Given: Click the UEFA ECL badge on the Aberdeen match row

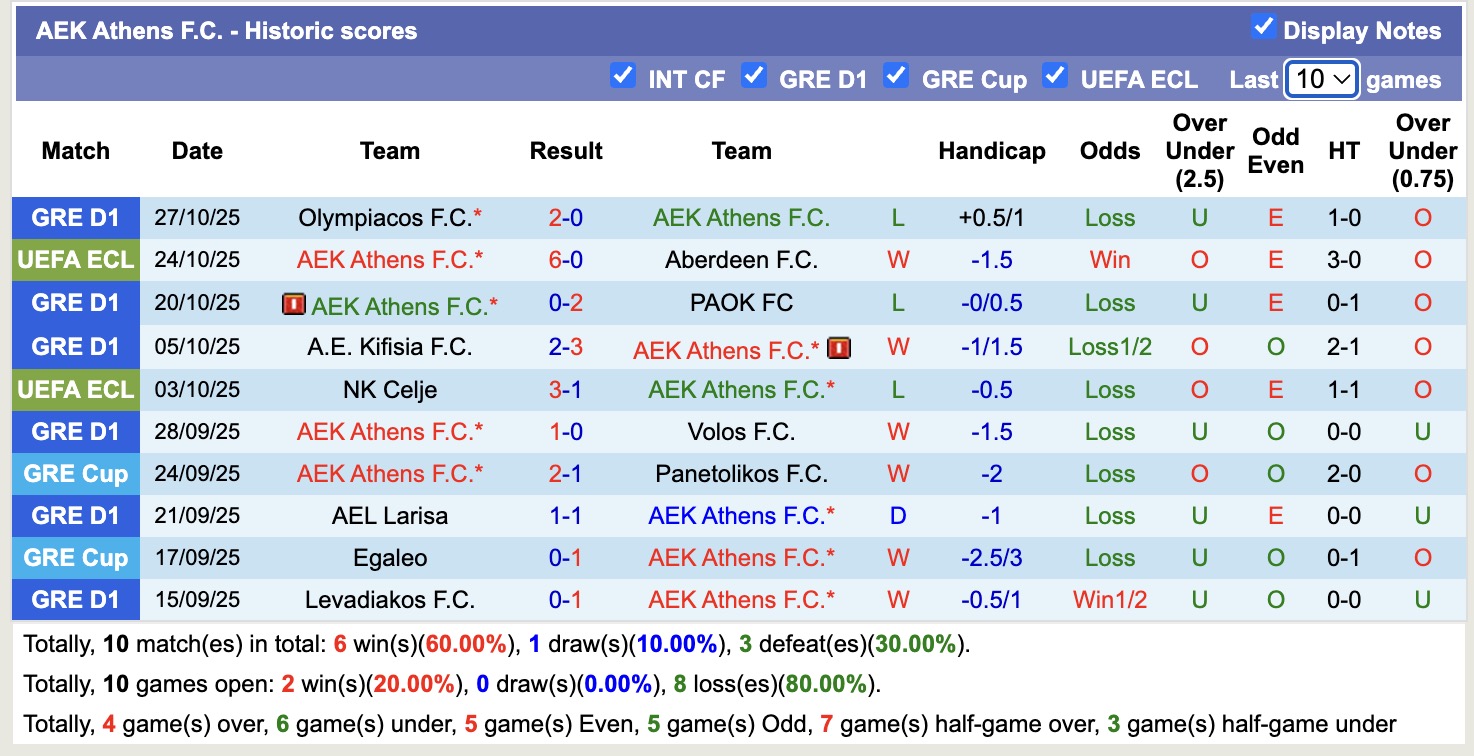Looking at the screenshot, I should [75, 260].
